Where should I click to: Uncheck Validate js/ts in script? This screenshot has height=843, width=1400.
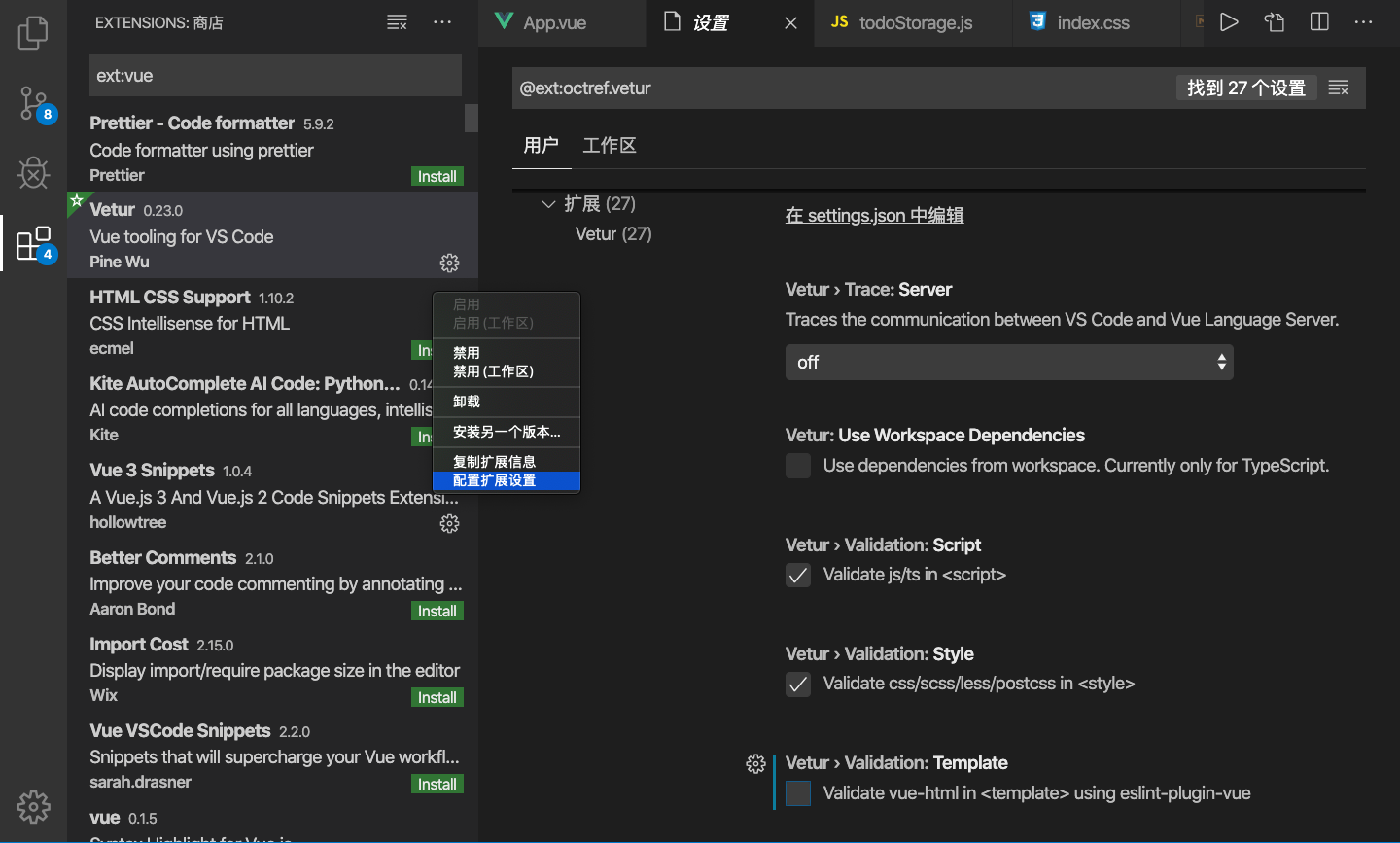(798, 575)
